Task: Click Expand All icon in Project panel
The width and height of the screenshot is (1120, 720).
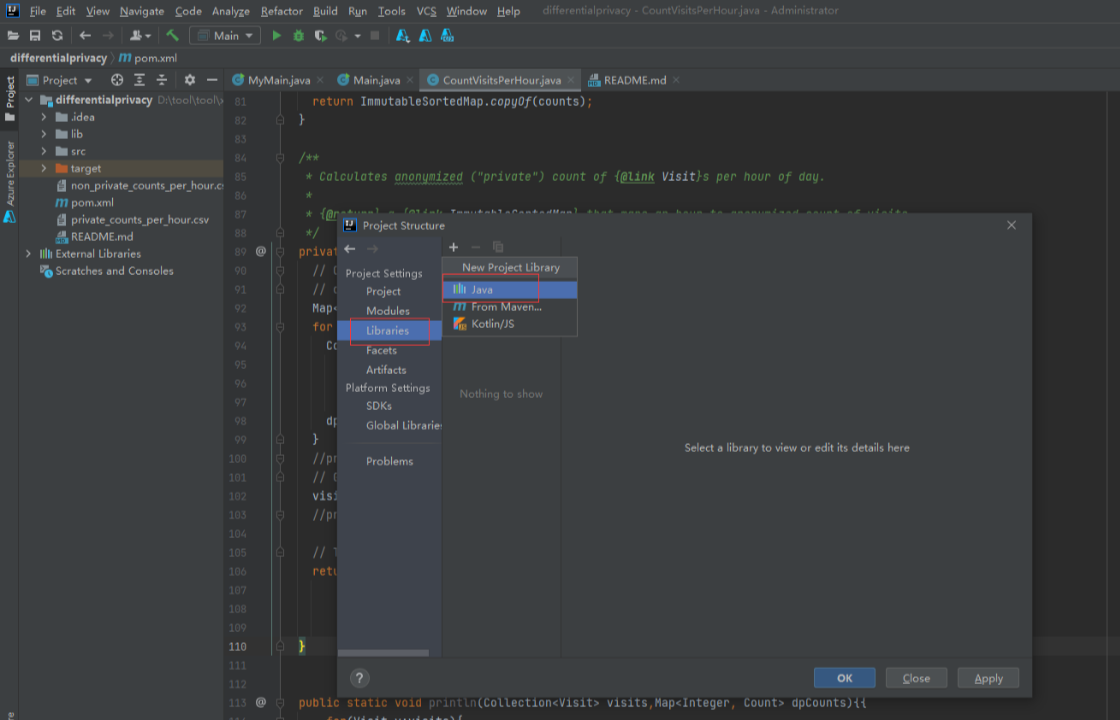Action: pos(139,80)
